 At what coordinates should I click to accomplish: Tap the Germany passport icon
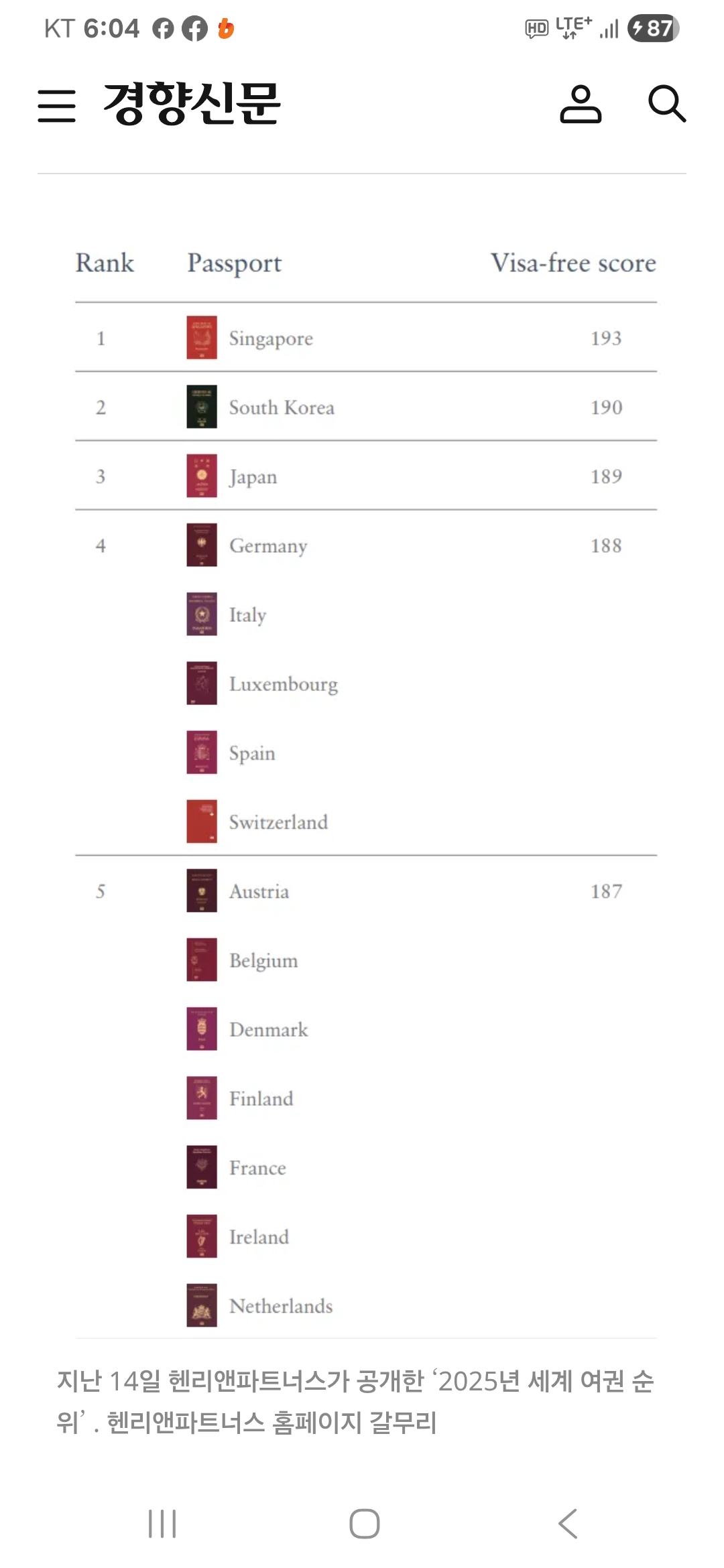pyautogui.click(x=202, y=545)
